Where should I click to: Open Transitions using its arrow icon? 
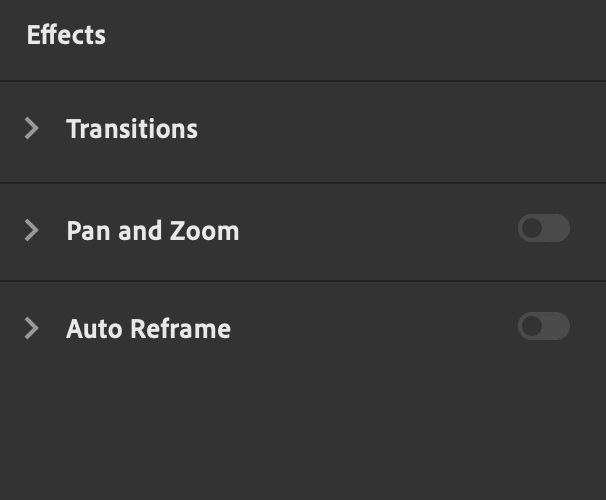click(x=32, y=128)
